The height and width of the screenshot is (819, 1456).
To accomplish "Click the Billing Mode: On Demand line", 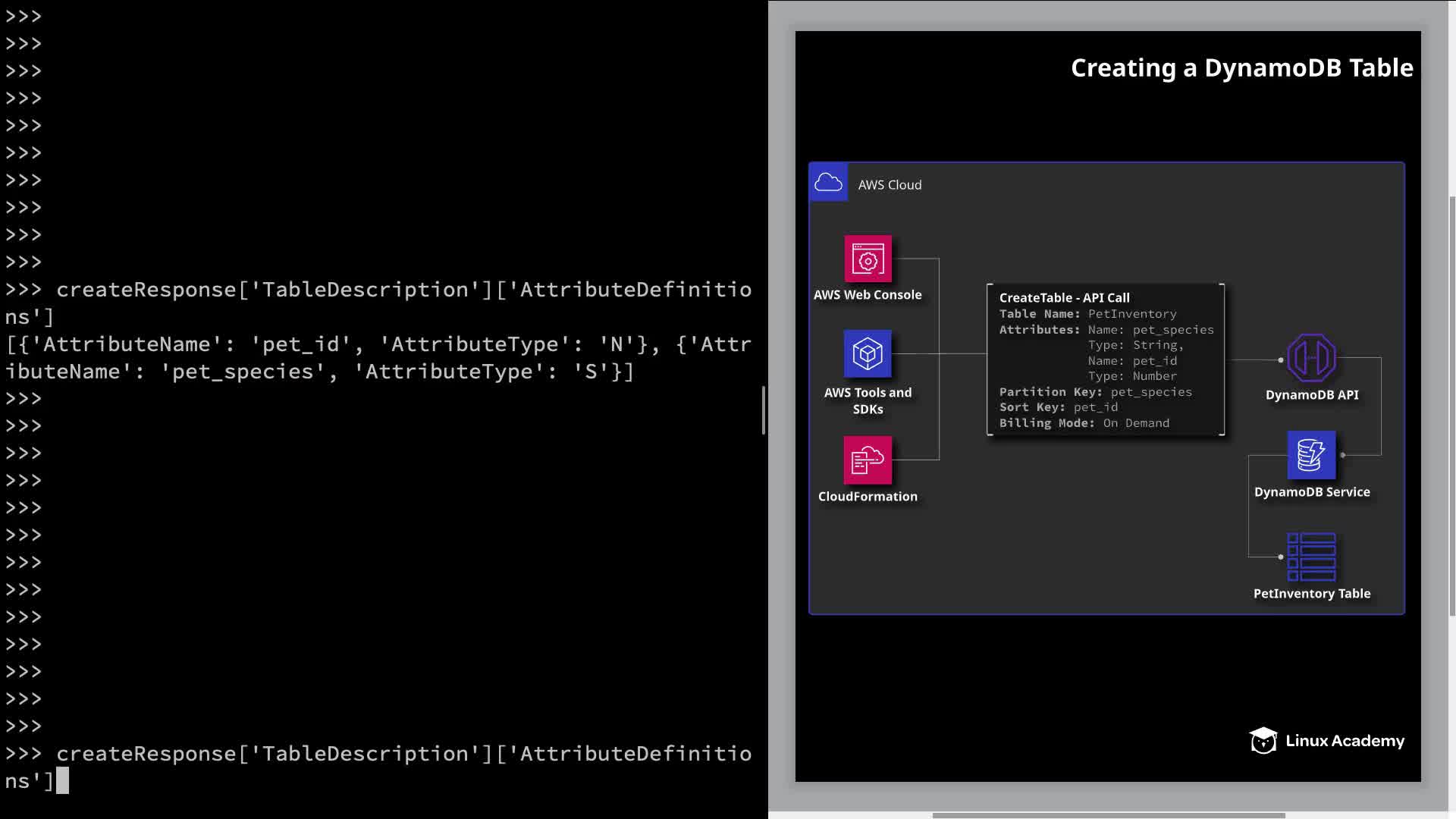I will [x=1084, y=423].
